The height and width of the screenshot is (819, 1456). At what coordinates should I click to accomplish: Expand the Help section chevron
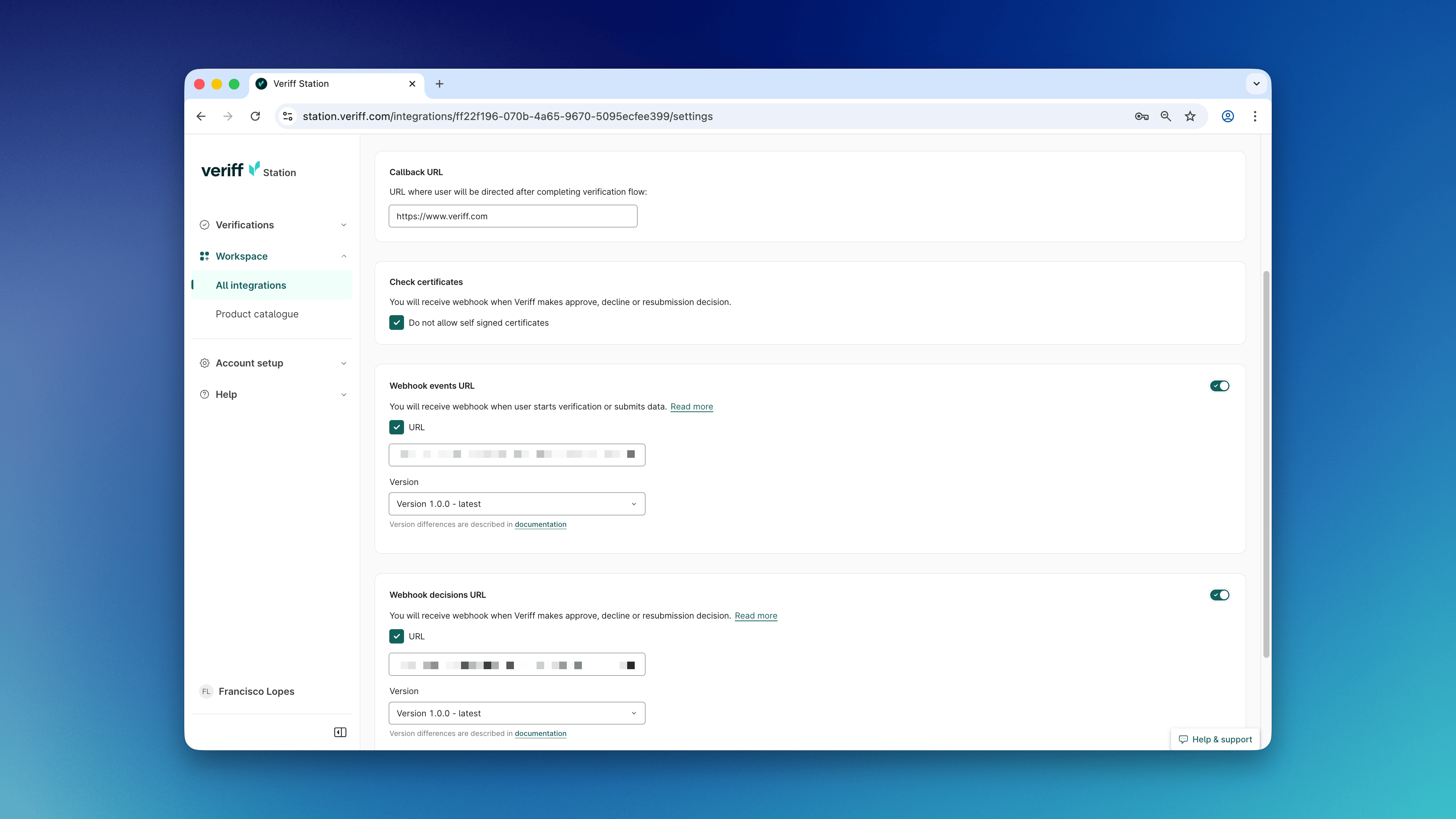click(344, 394)
